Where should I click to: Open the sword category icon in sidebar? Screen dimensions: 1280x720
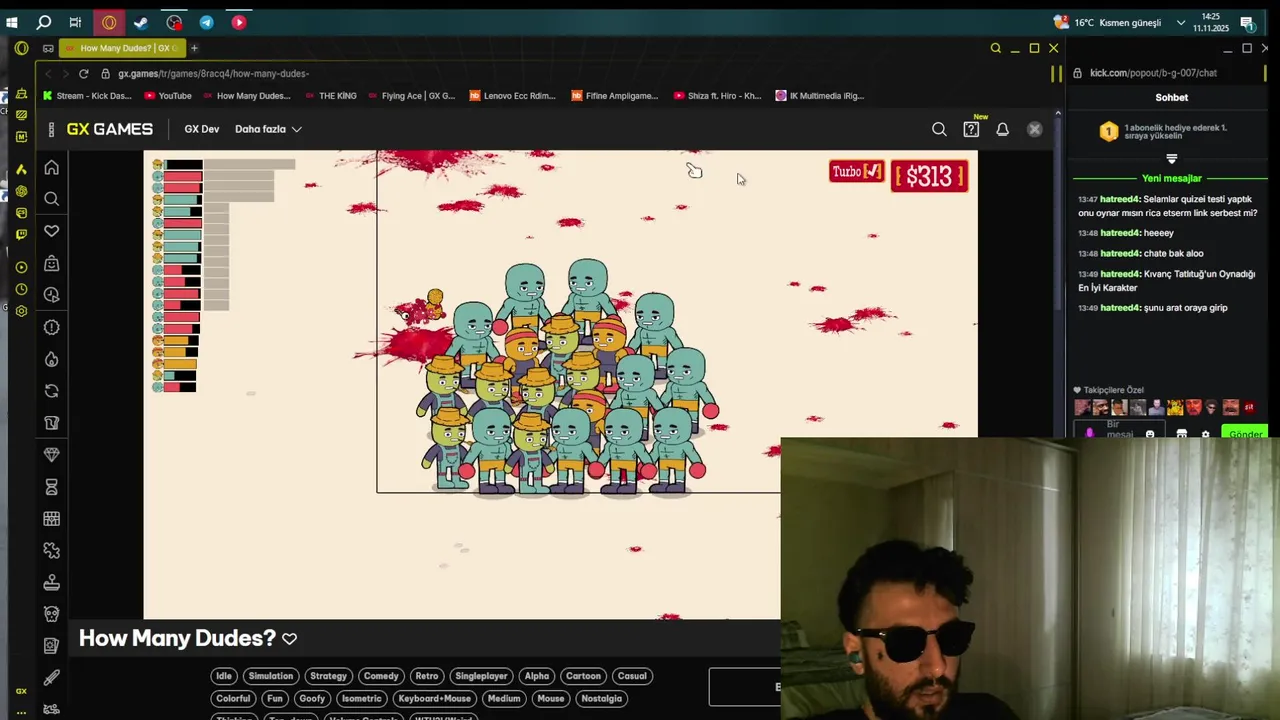click(51, 678)
